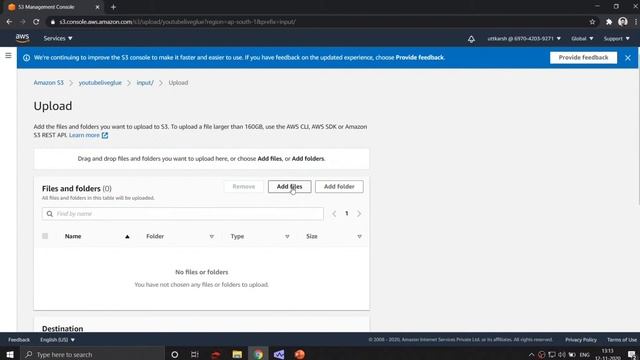Open the notifications bell icon
The width and height of the screenshot is (640, 360).
coord(471,39)
